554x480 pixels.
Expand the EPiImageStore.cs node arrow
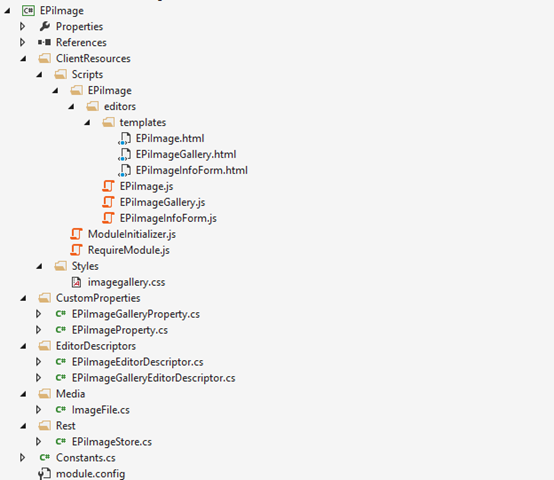click(x=38, y=442)
